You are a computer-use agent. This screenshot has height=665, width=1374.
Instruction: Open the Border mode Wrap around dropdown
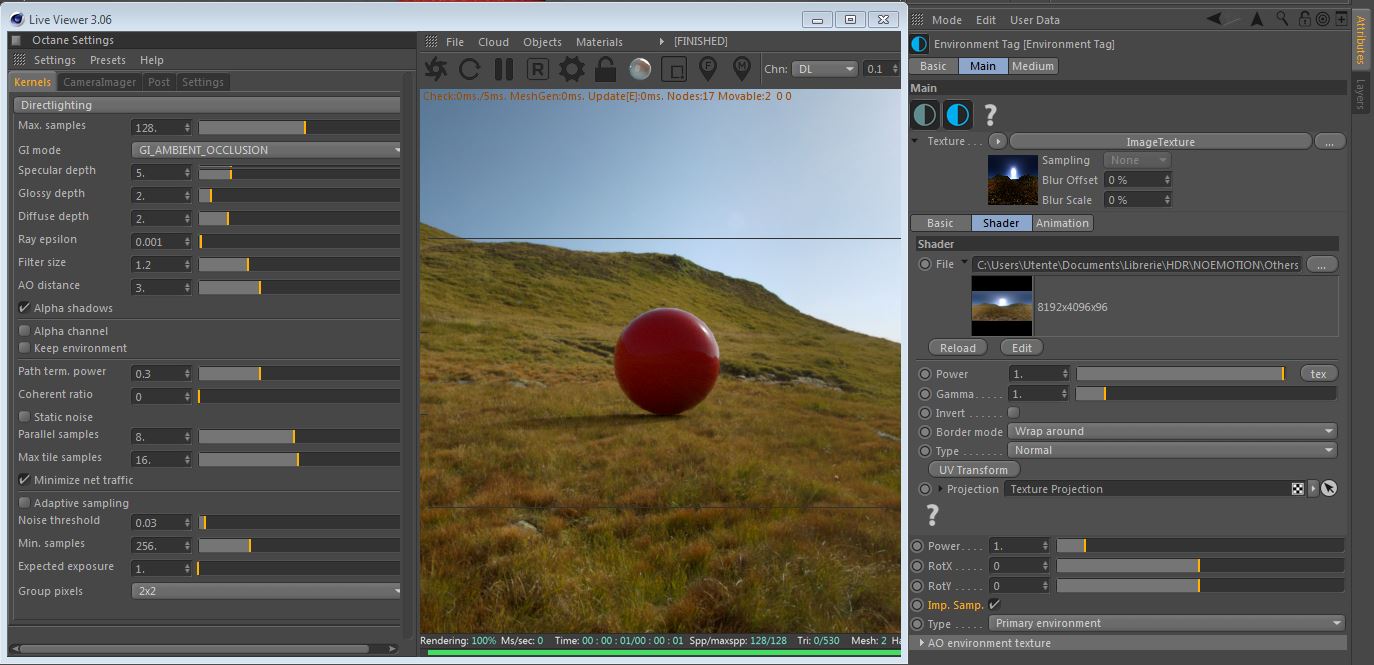[x=1172, y=432]
